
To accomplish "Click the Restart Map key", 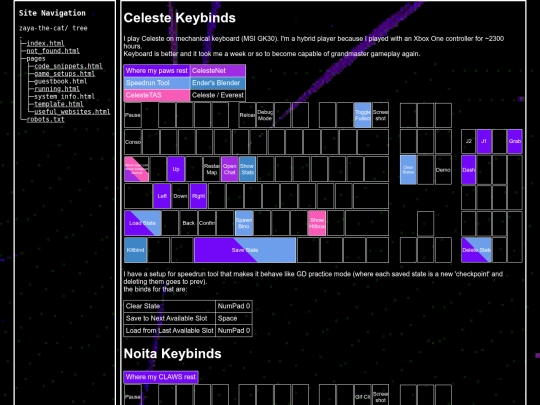I will (x=211, y=169).
